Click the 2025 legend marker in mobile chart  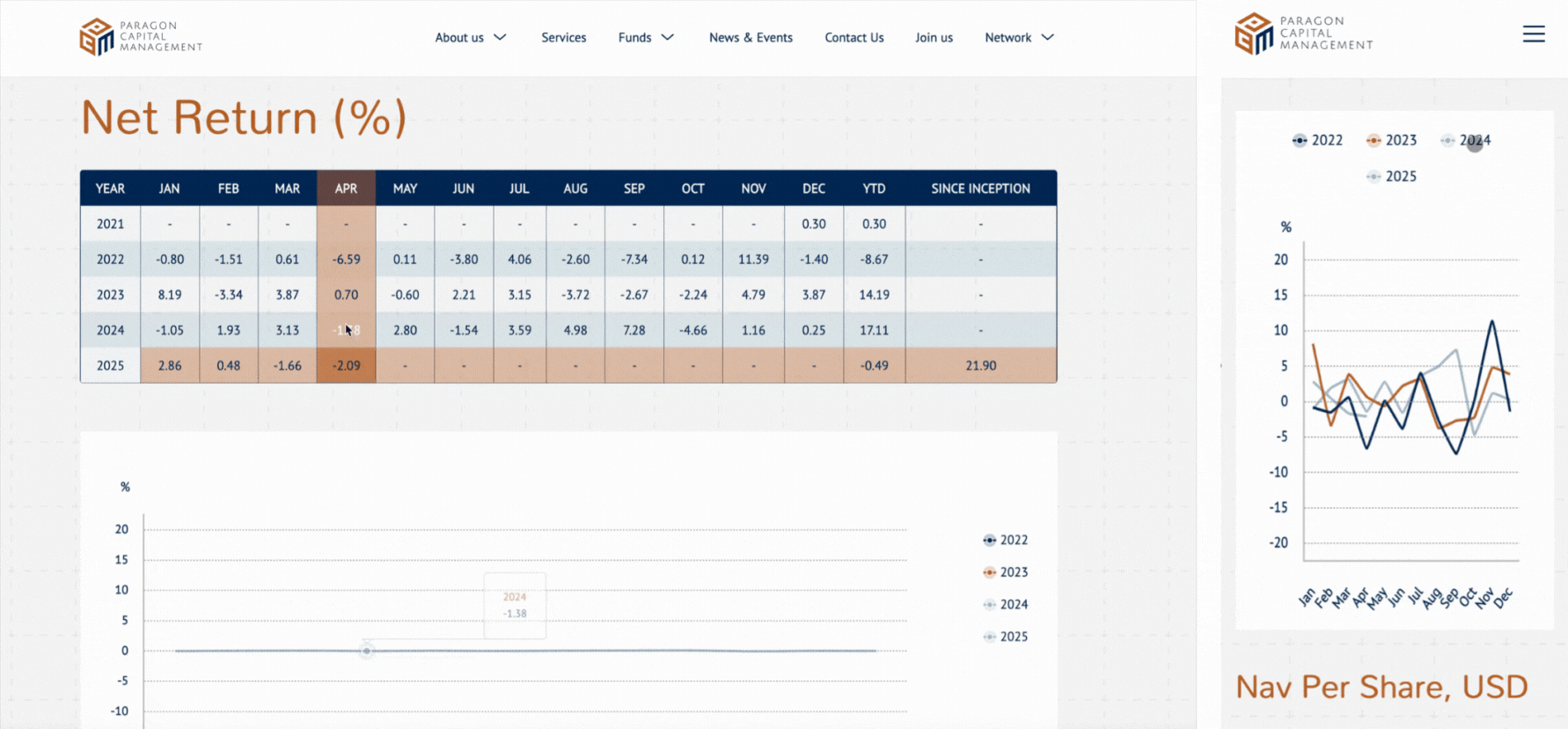point(1374,176)
